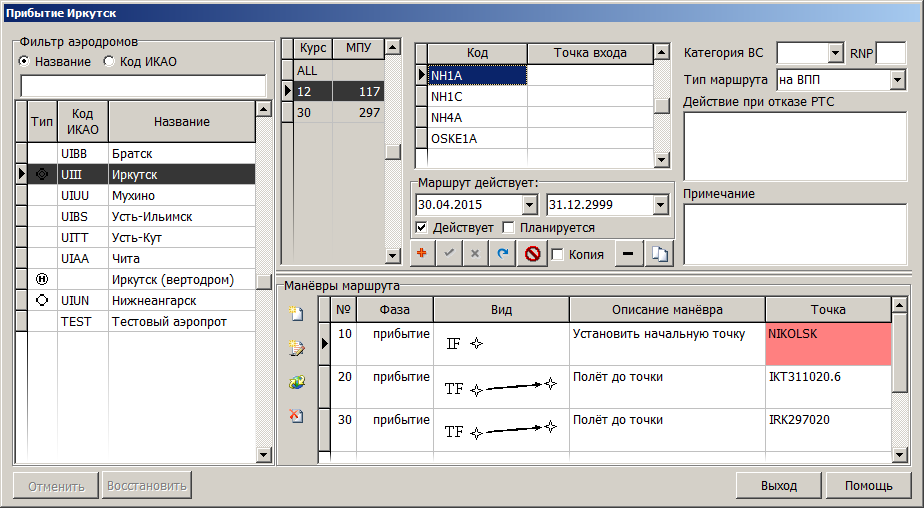Select route code OSKE1A in list
The width and height of the screenshot is (924, 508).
point(476,138)
